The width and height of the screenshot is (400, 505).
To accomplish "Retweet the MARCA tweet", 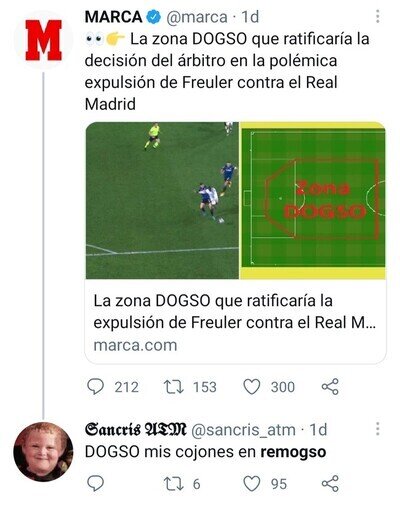I will point(174,387).
